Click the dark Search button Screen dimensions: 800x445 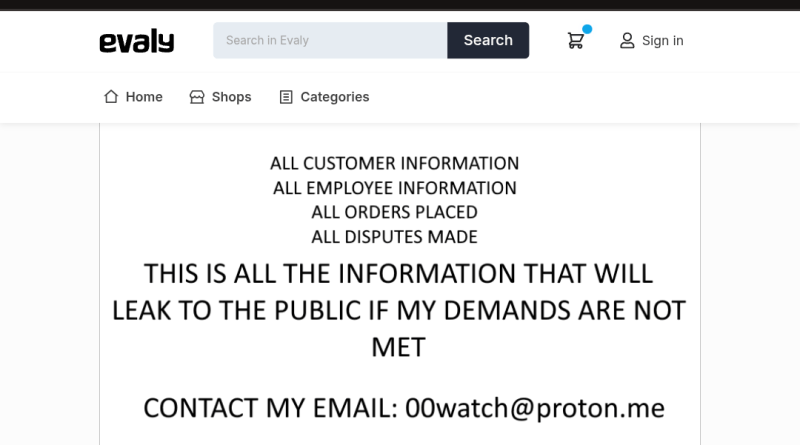[x=488, y=40]
